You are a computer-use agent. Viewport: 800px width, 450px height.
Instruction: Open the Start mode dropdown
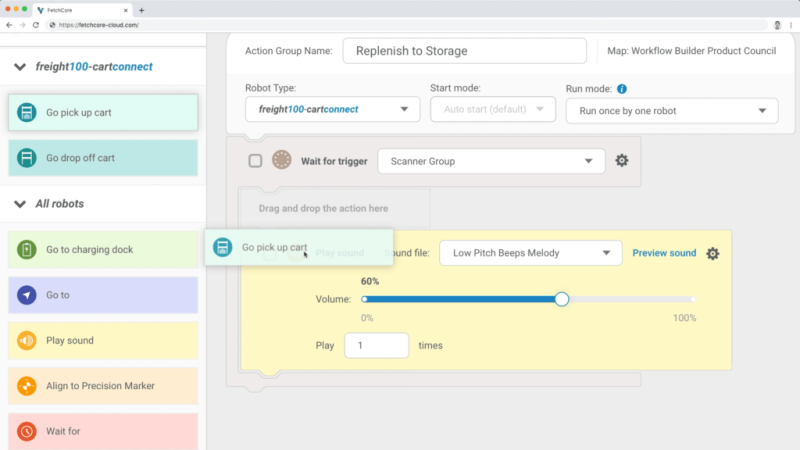492,110
